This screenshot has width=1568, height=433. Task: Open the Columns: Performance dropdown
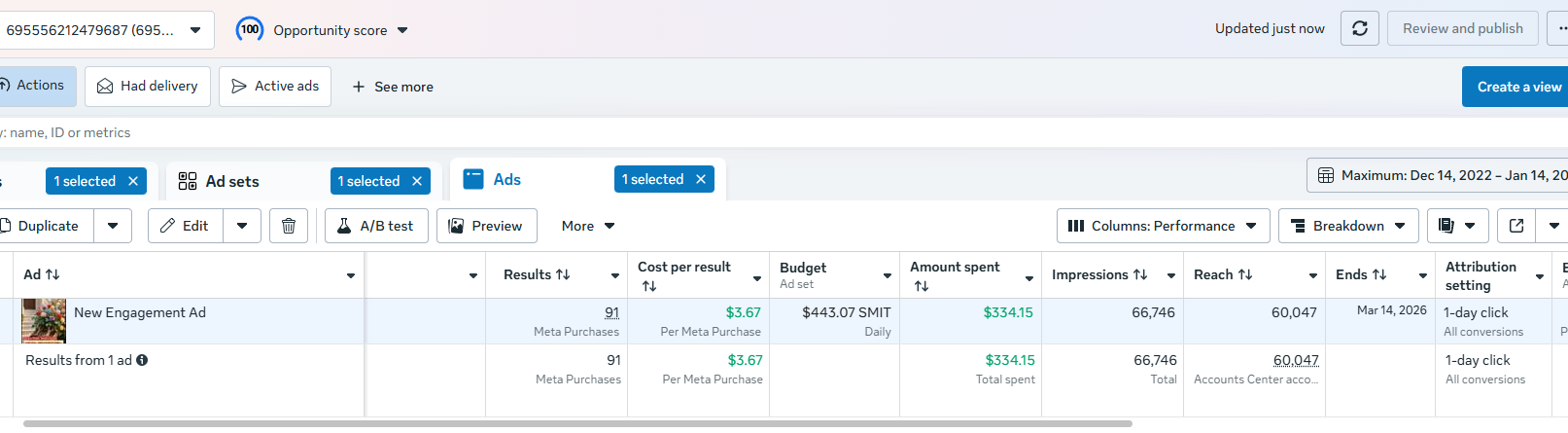pos(1163,226)
